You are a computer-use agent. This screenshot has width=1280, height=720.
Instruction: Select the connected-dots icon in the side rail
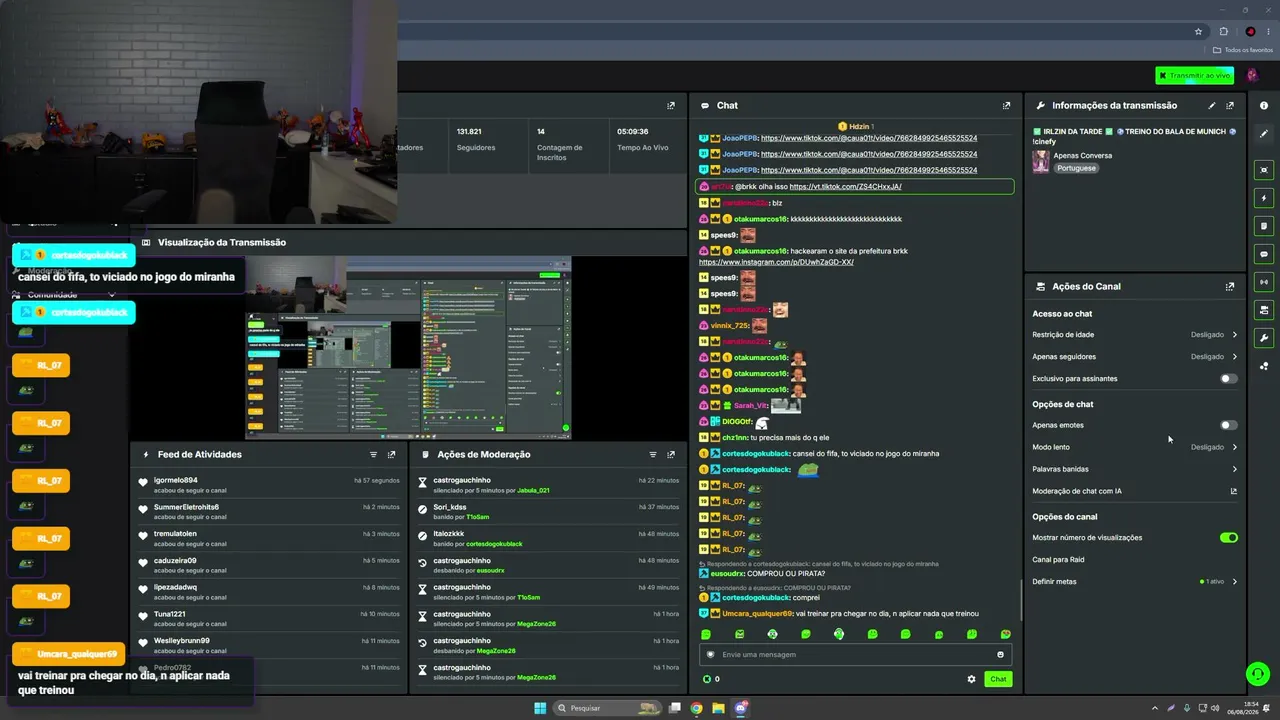[x=1264, y=366]
